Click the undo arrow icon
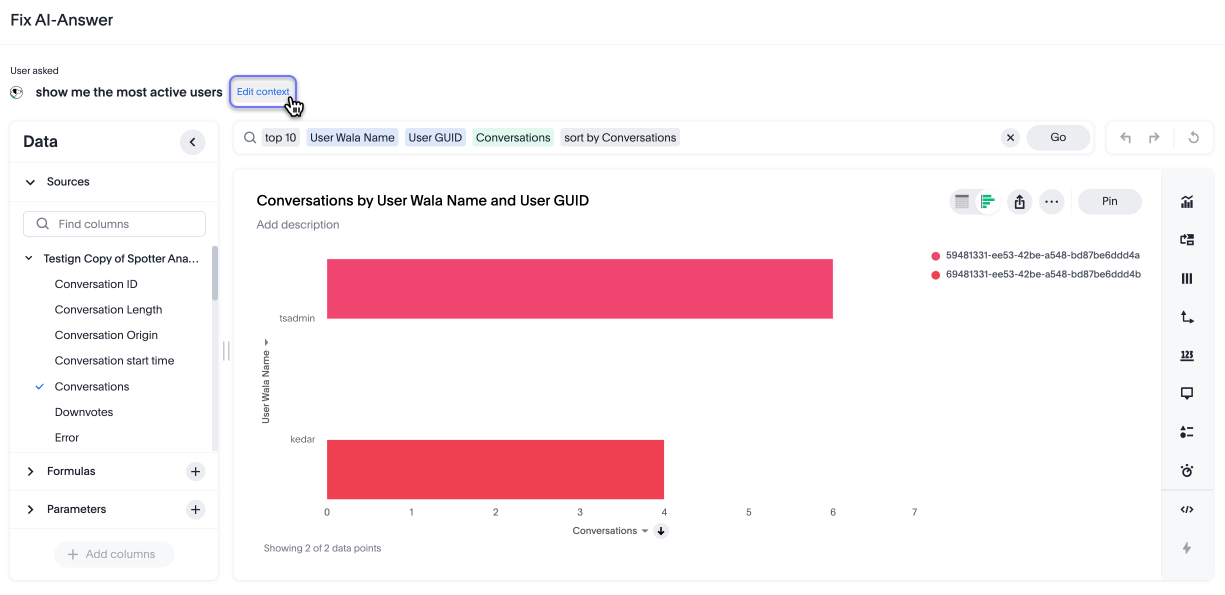The width and height of the screenshot is (1225, 595). click(x=1126, y=138)
